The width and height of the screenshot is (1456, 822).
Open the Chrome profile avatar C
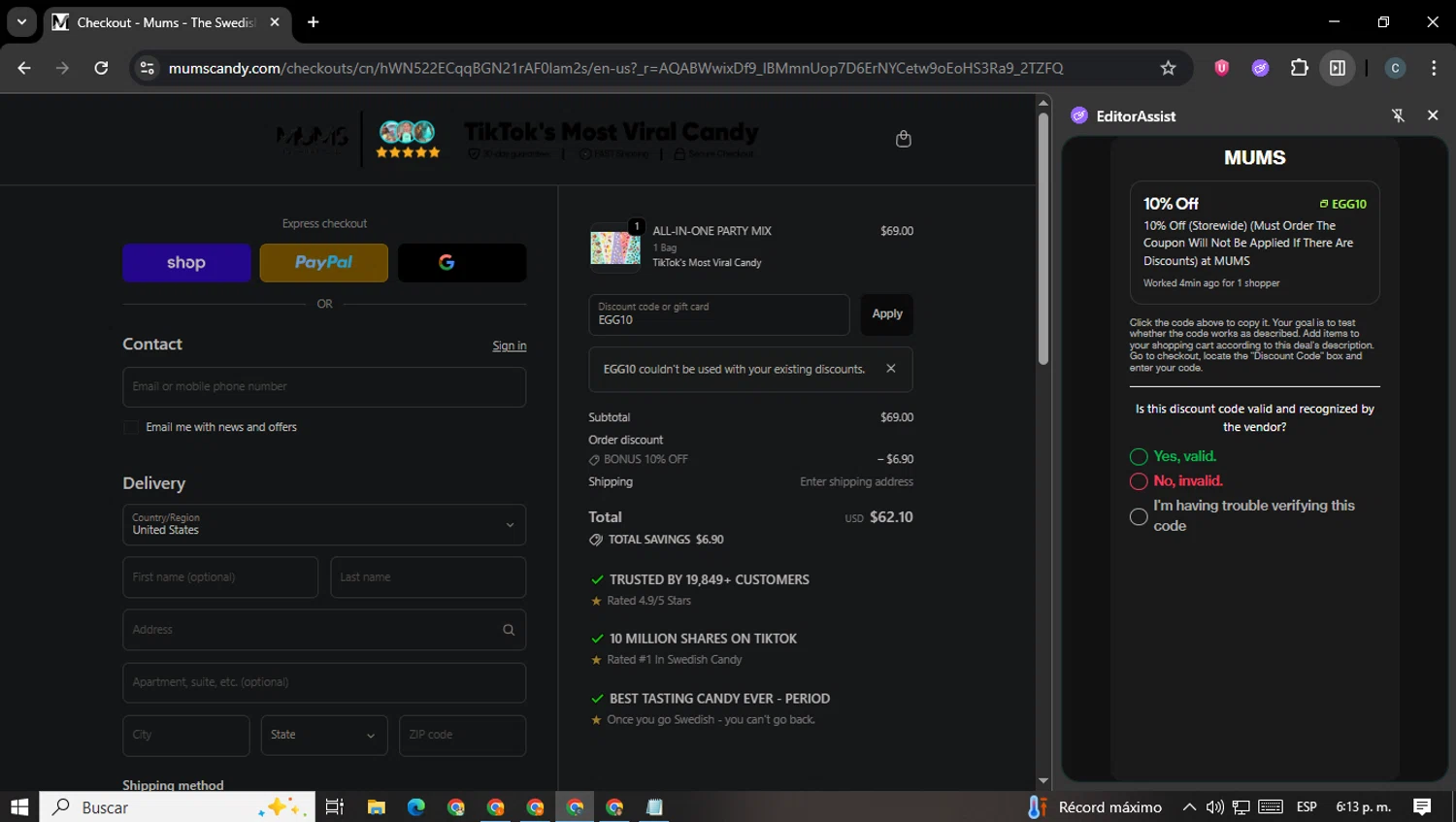[x=1395, y=68]
